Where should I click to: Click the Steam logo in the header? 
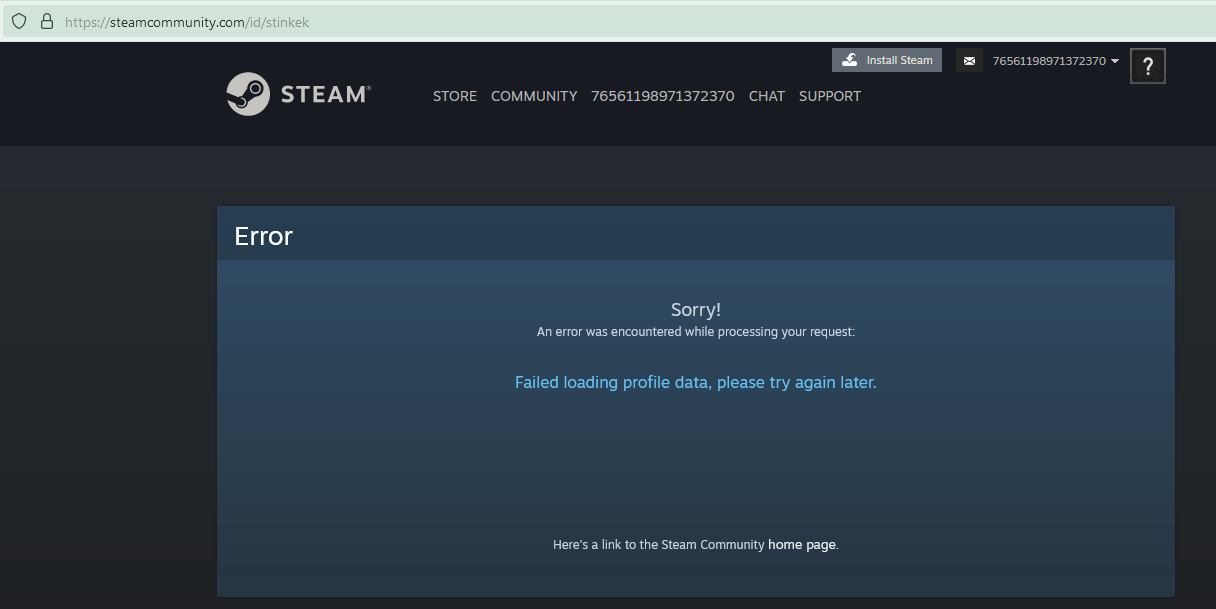[x=298, y=94]
